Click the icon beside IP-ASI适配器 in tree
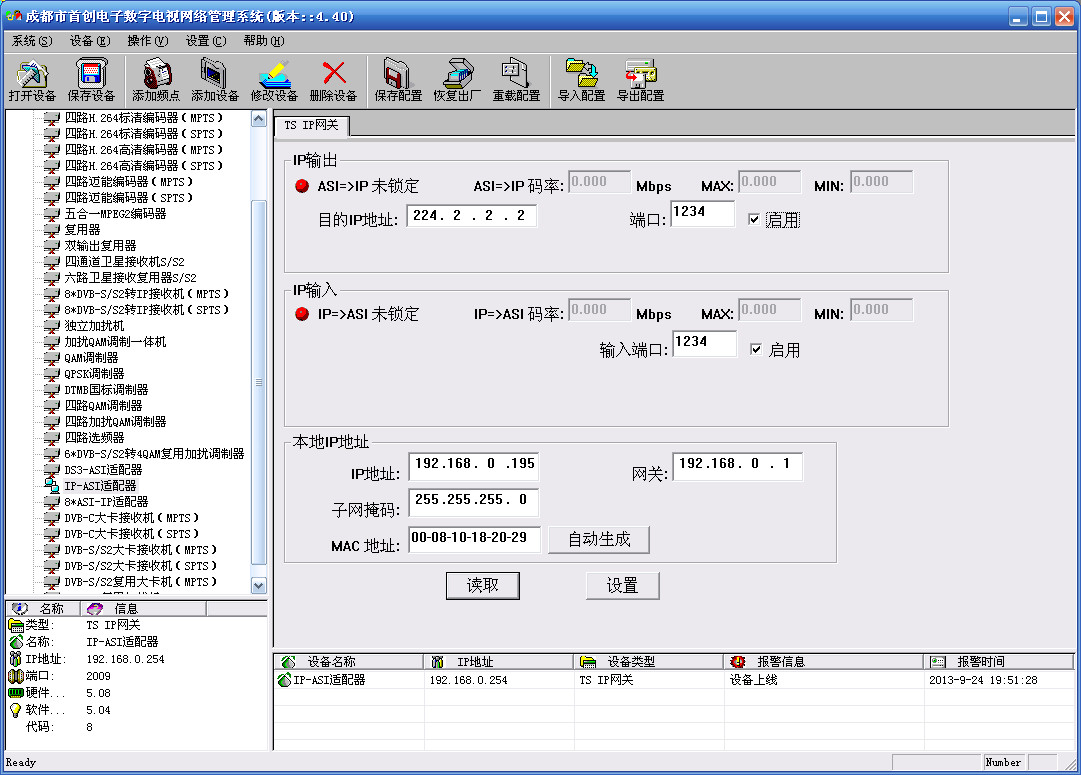 point(52,485)
